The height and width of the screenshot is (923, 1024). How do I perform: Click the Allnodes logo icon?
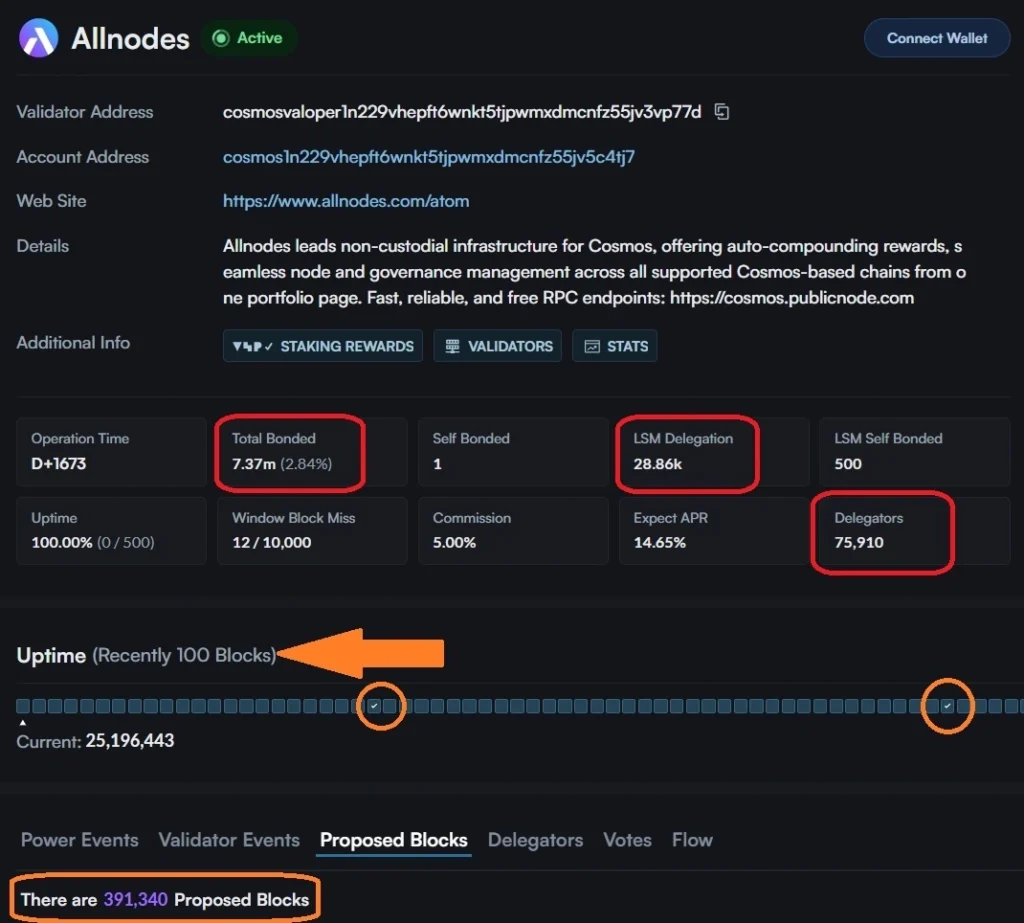point(38,38)
